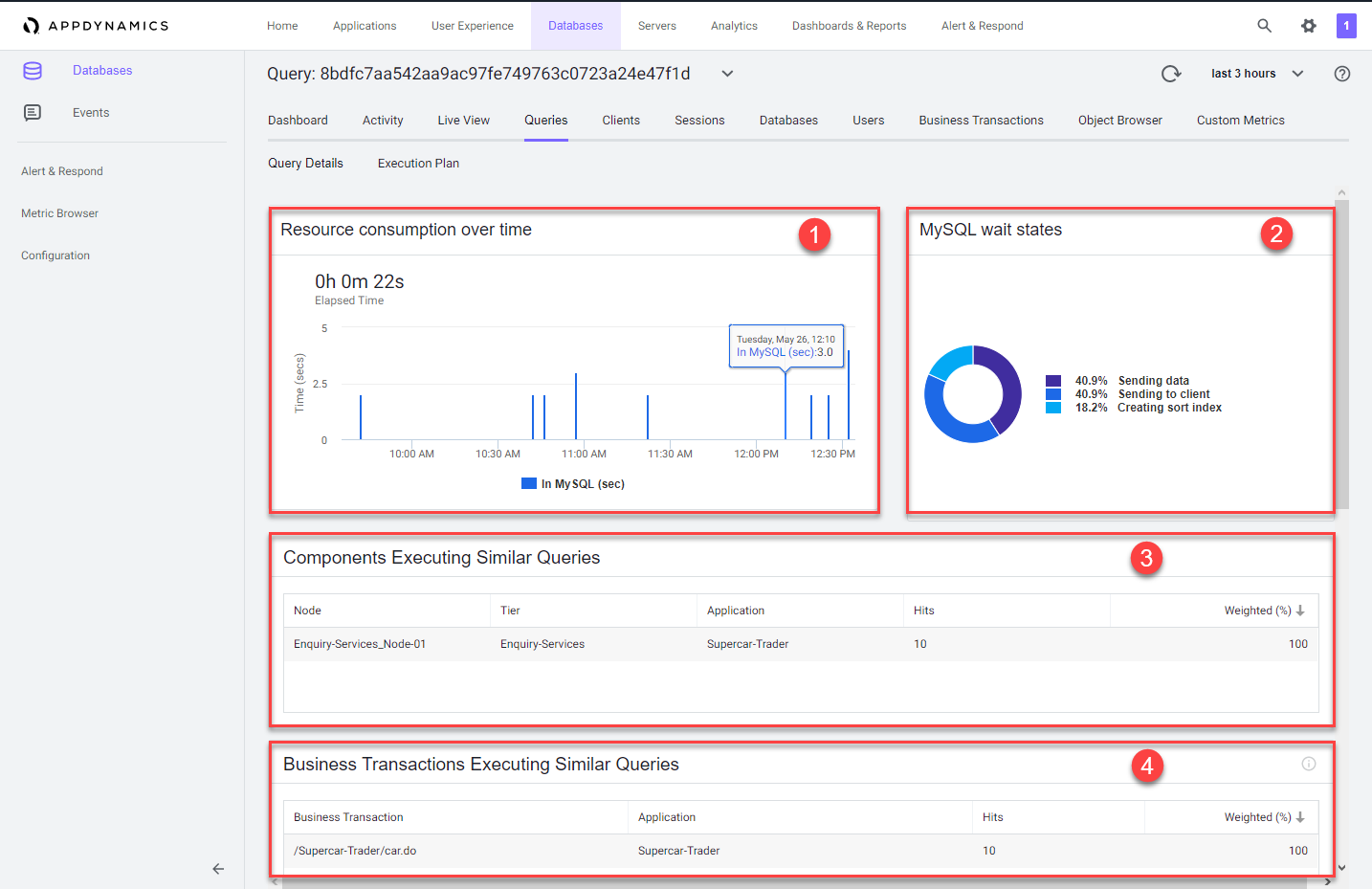Open Alert & Respond in sidebar
Viewport: 1372px width, 889px height.
(62, 171)
